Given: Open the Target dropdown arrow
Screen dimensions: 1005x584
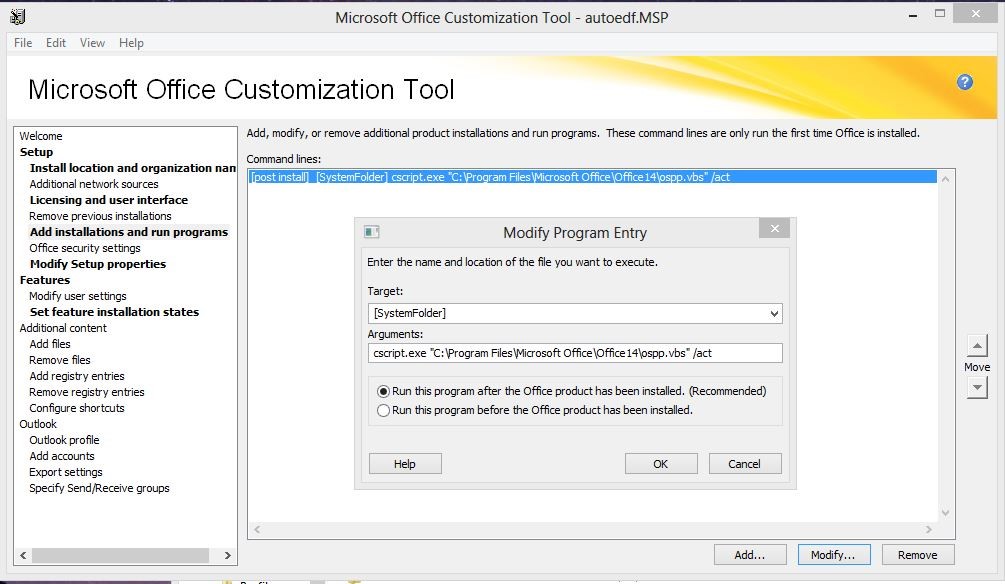Looking at the screenshot, I should (774, 313).
